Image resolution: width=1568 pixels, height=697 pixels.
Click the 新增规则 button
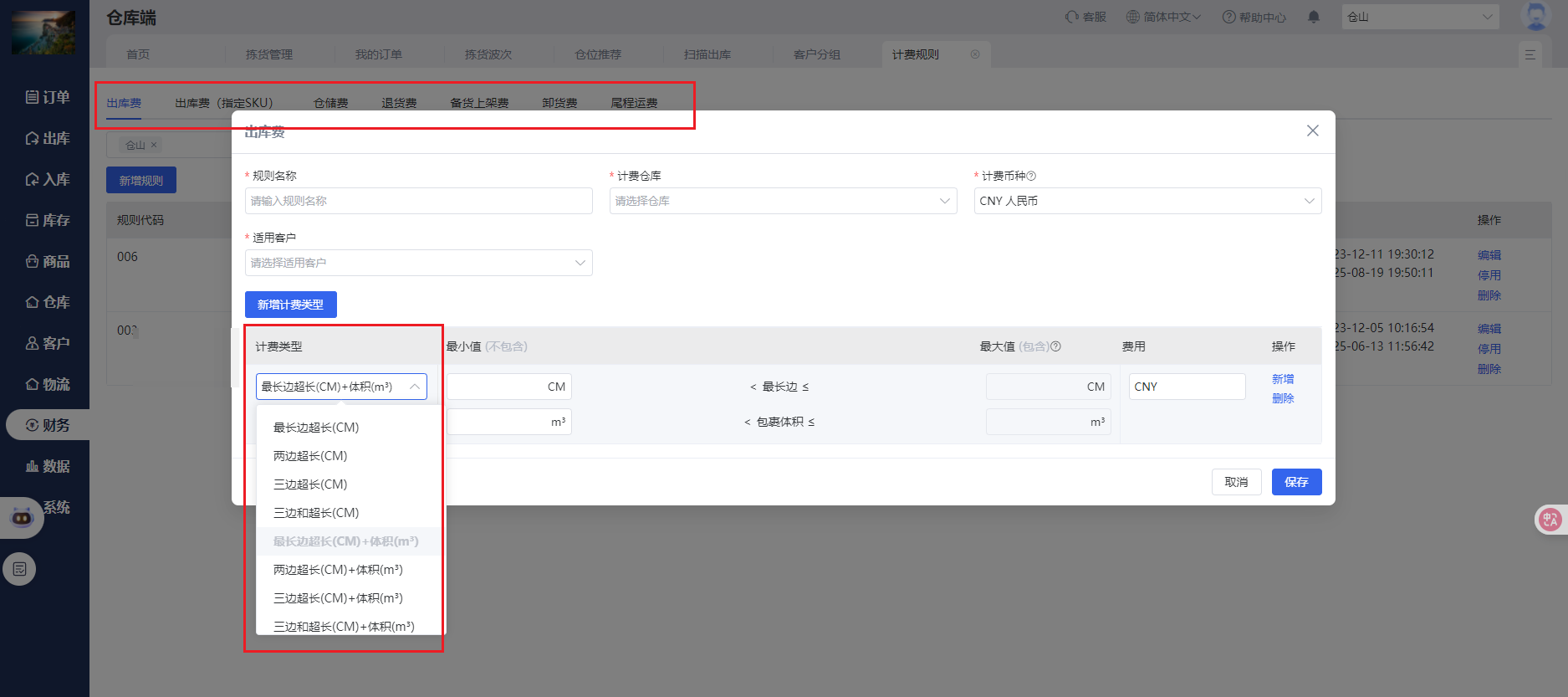(x=141, y=181)
